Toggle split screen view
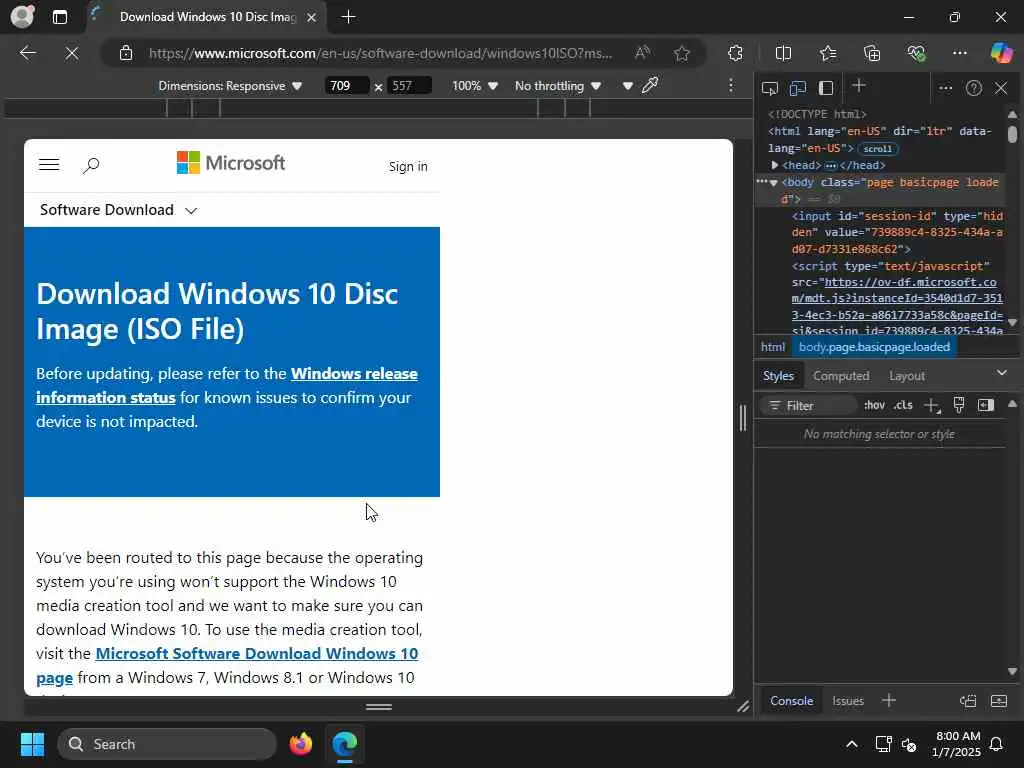 point(783,53)
